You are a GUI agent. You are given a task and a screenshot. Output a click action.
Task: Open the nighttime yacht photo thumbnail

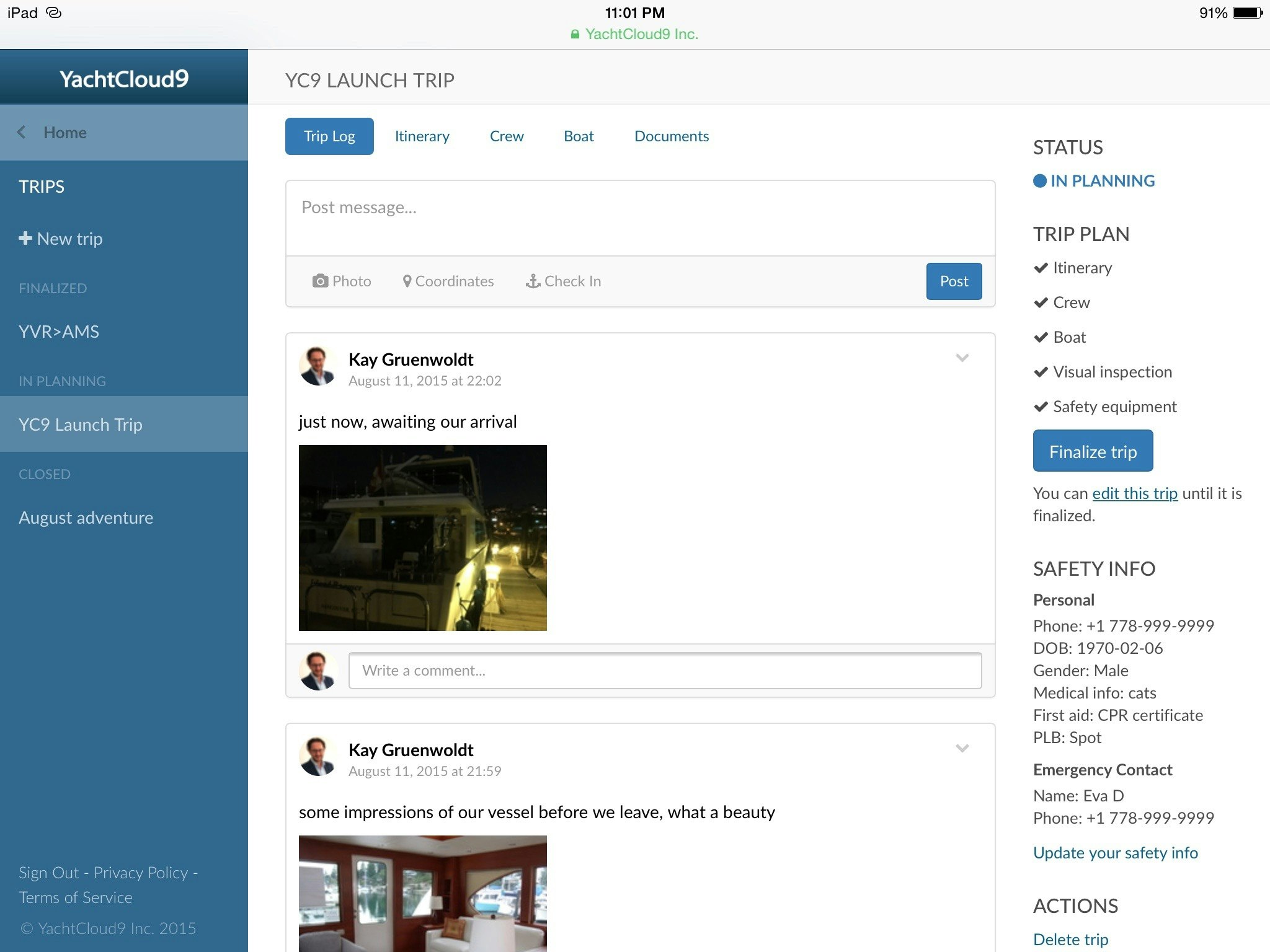[x=422, y=536]
